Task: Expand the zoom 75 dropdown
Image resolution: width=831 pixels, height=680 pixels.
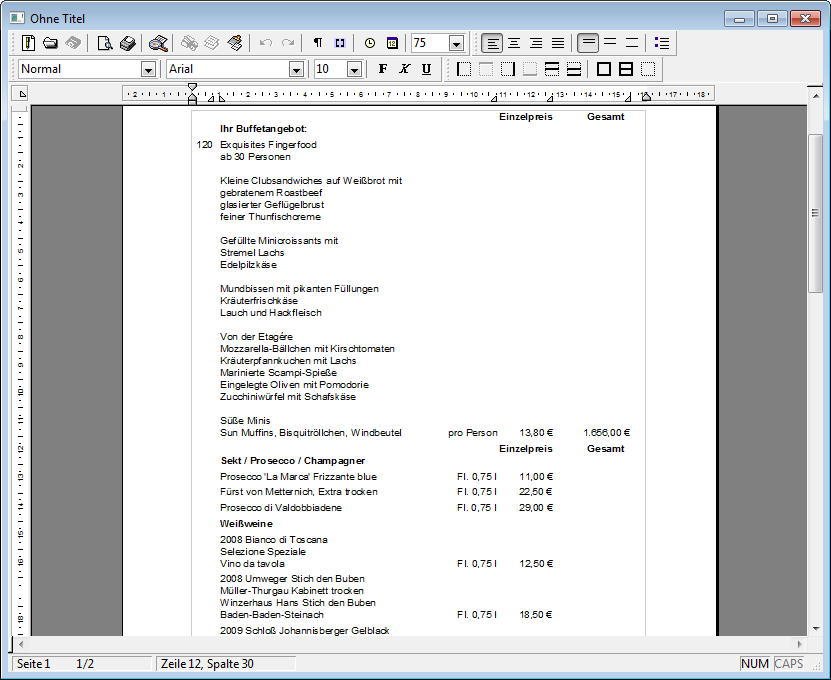Action: pyautogui.click(x=456, y=43)
